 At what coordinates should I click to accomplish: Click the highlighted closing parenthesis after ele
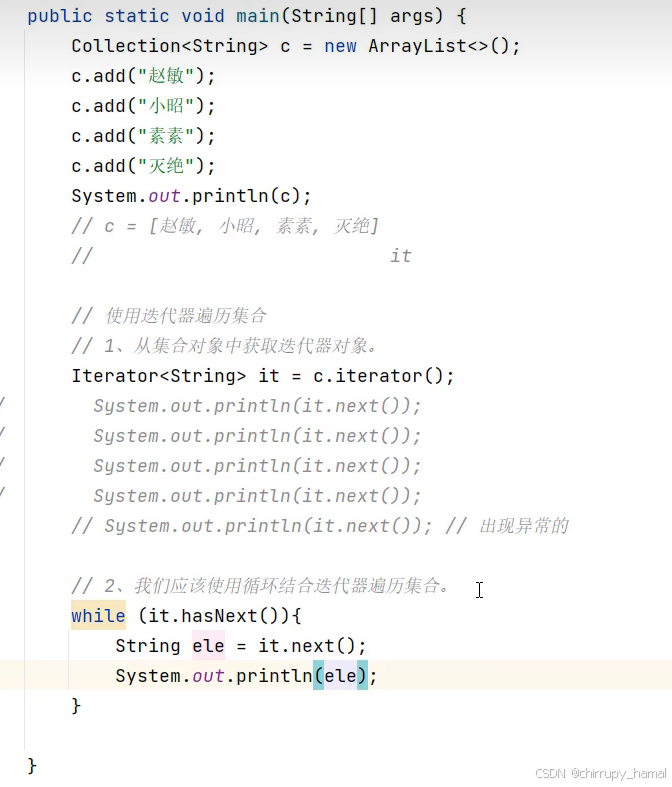pyautogui.click(x=362, y=676)
